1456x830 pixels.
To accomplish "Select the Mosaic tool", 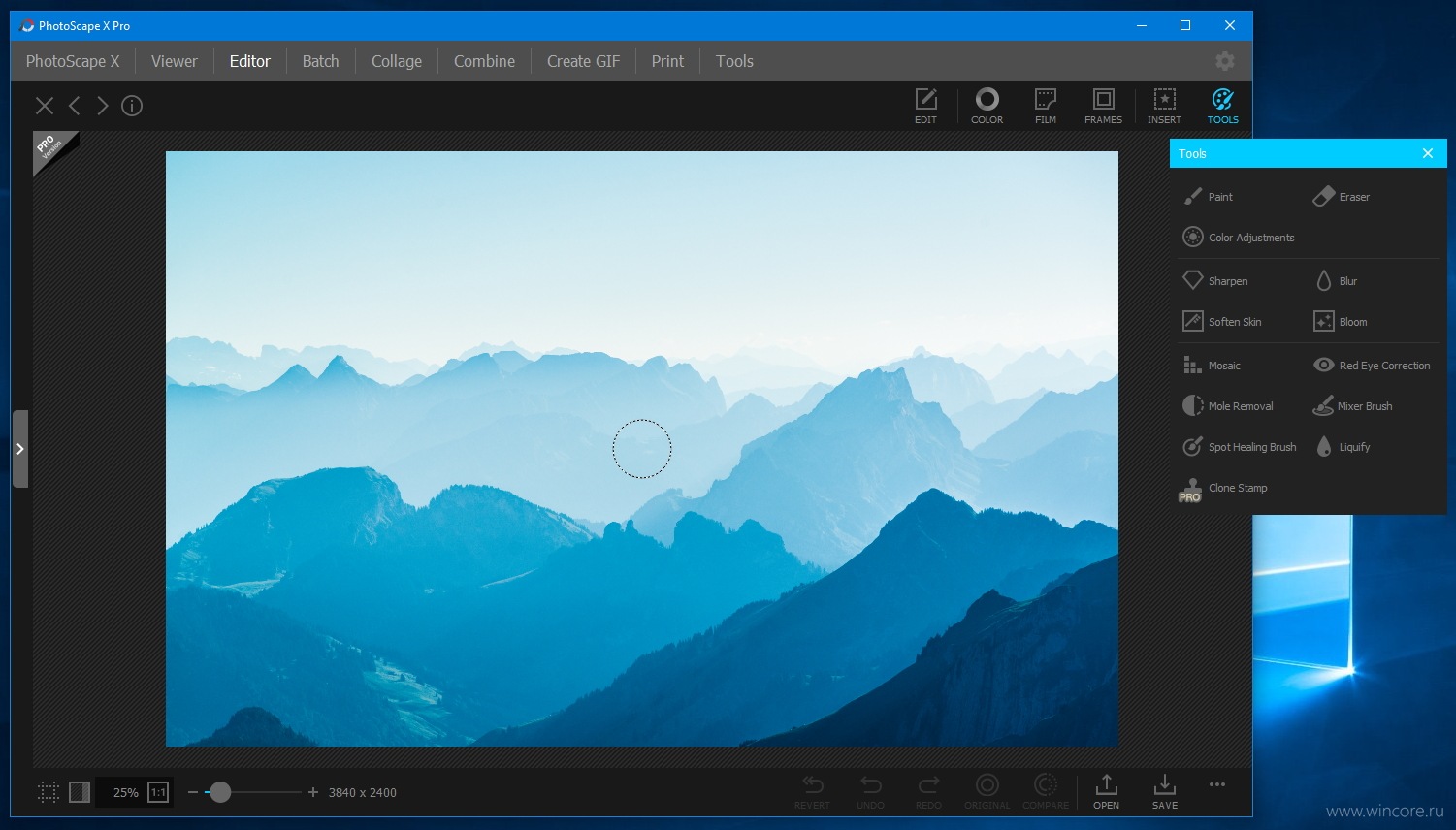I will click(x=1212, y=366).
